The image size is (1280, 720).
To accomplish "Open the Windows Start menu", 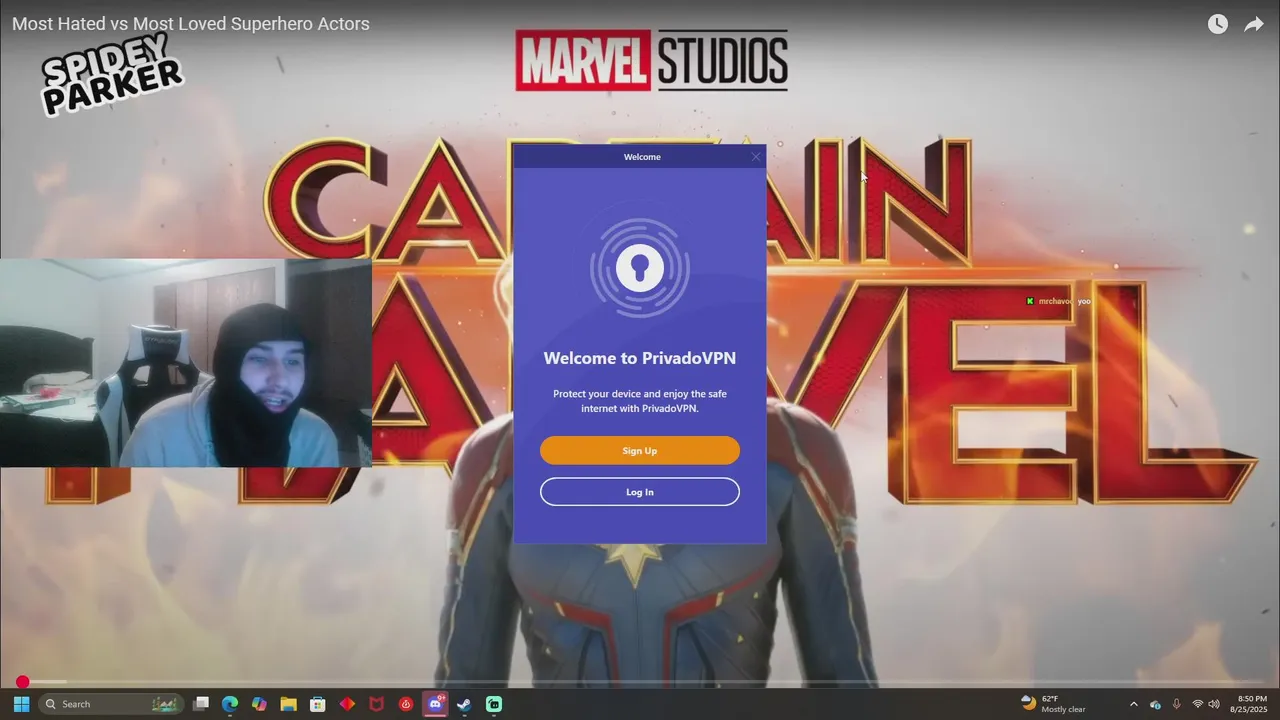I will [21, 704].
